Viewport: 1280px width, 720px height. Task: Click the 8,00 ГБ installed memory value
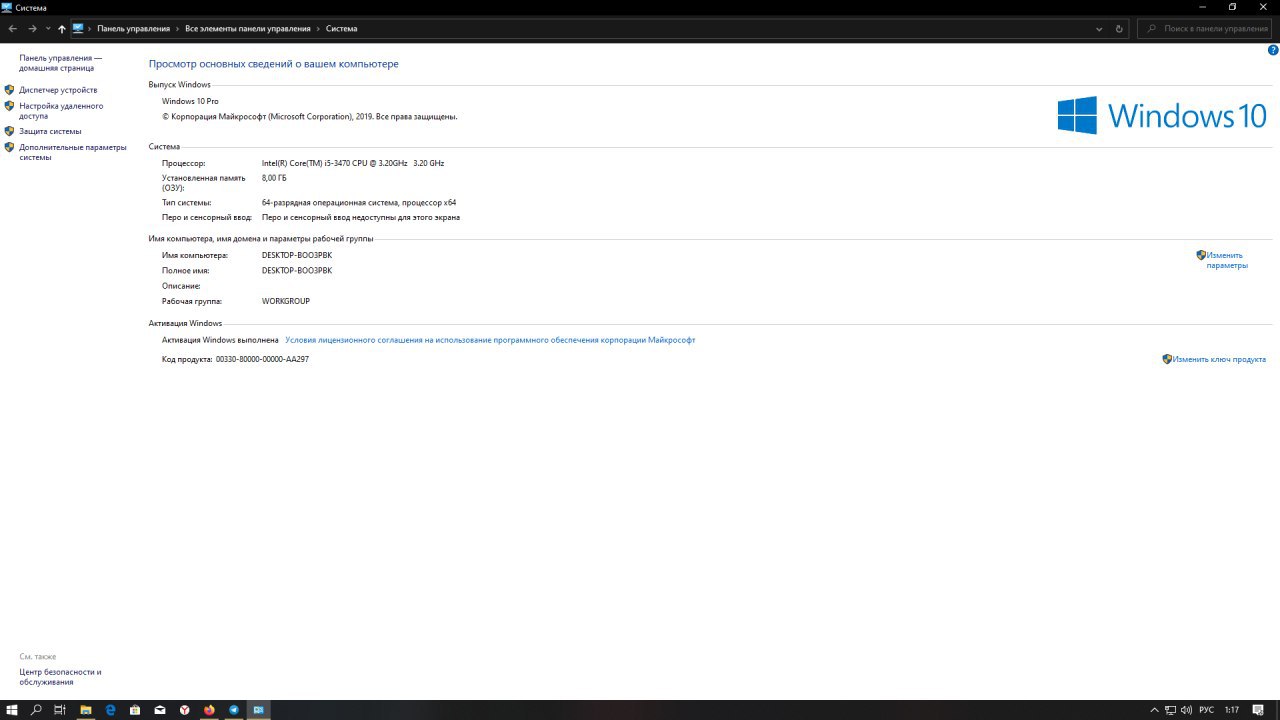pos(274,178)
